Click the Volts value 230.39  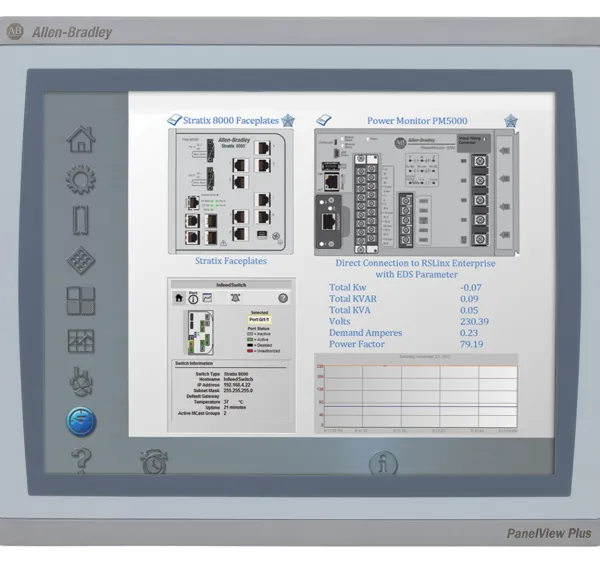tap(474, 321)
